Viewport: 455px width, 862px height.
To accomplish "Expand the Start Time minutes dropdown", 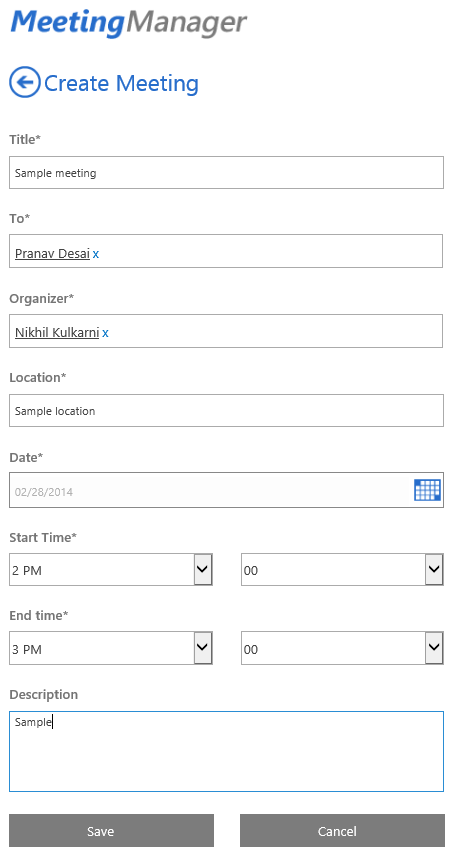I will (x=342, y=570).
